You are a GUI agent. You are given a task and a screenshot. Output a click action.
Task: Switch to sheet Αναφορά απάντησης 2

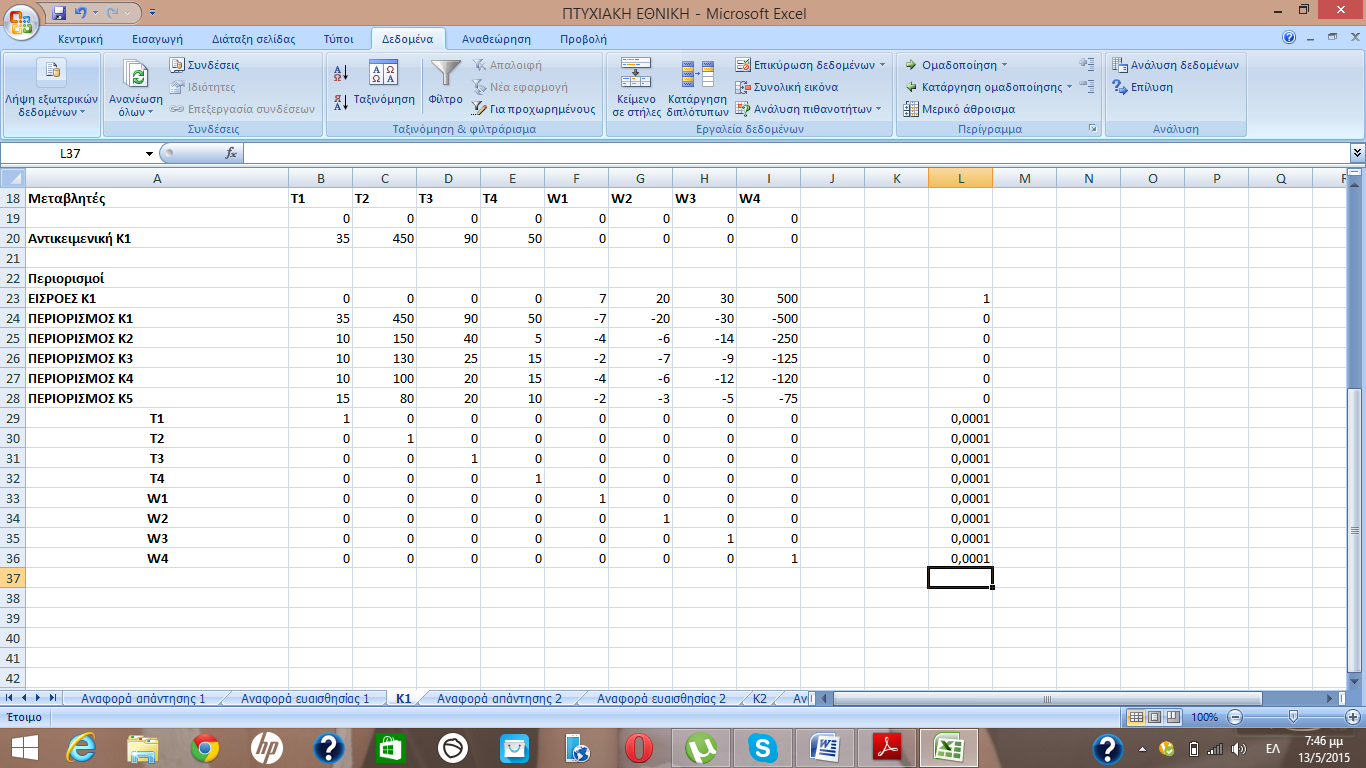499,698
